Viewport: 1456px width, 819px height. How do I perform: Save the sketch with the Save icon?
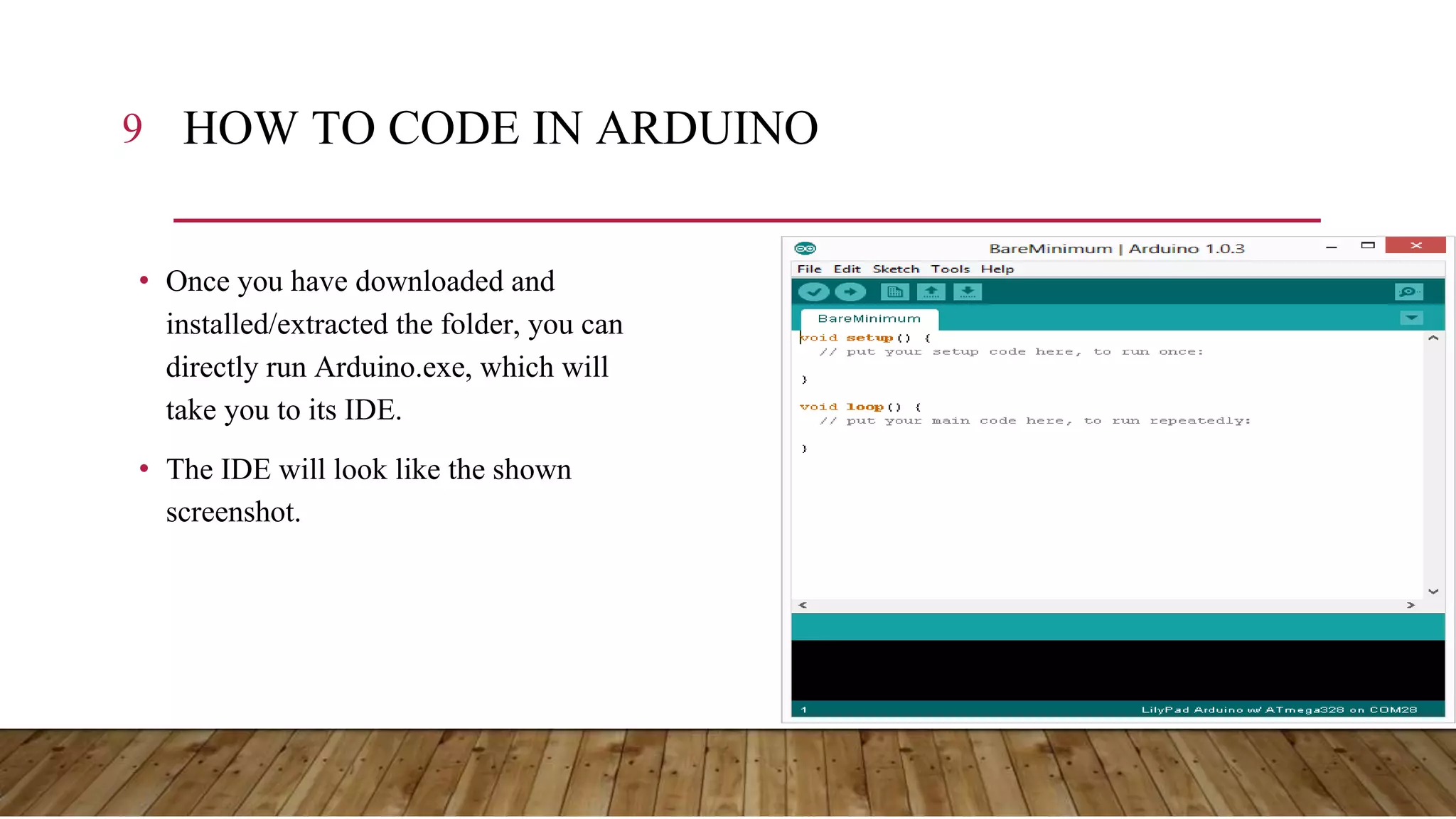pos(968,292)
